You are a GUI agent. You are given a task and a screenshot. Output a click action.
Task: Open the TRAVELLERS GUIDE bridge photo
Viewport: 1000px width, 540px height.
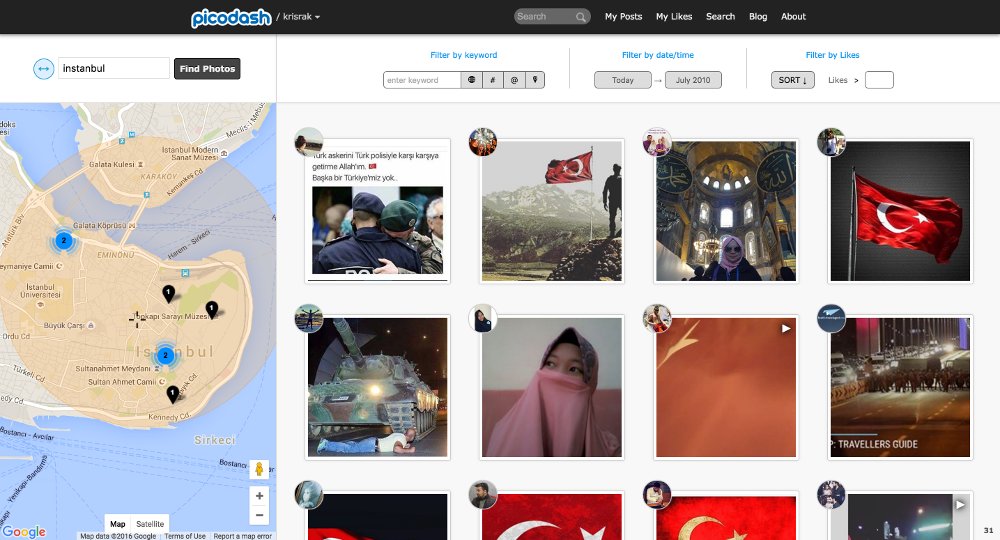pyautogui.click(x=900, y=387)
